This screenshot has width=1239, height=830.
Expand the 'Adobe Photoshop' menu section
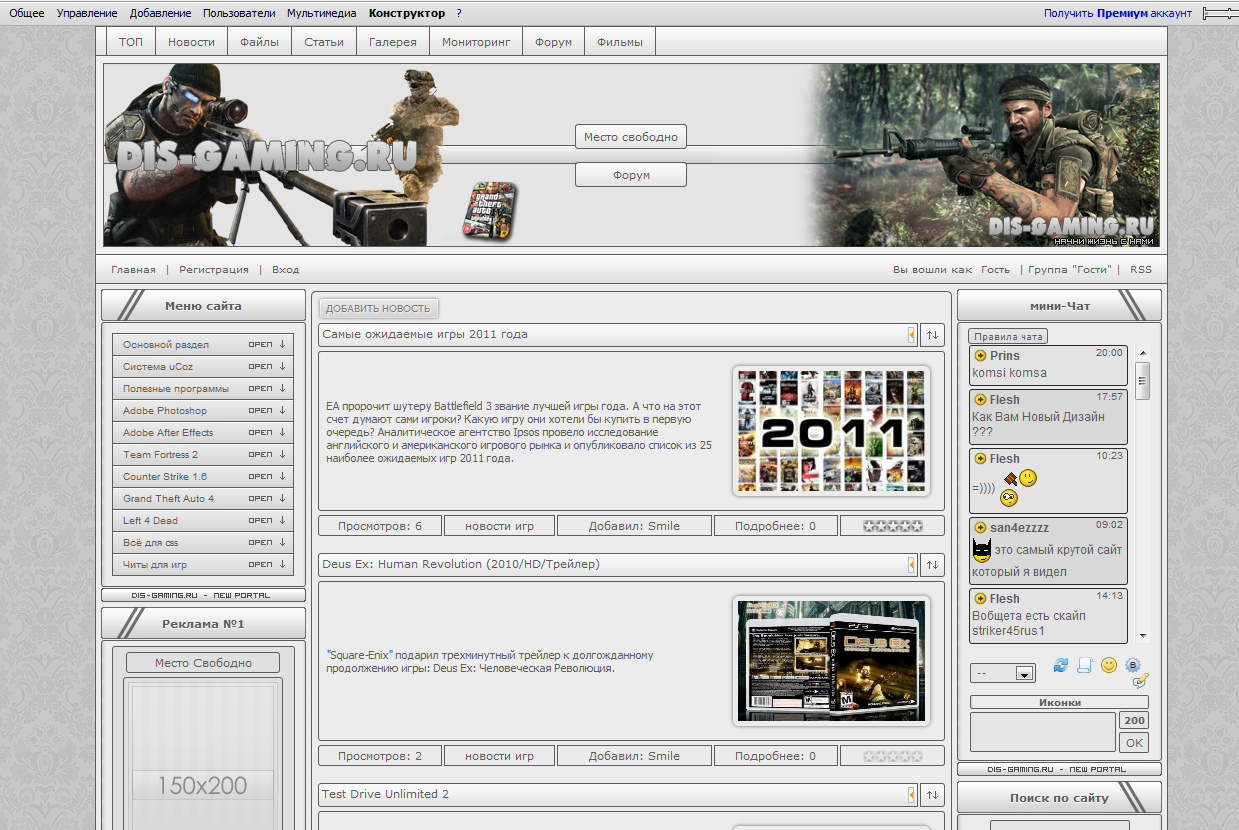[x=203, y=411]
